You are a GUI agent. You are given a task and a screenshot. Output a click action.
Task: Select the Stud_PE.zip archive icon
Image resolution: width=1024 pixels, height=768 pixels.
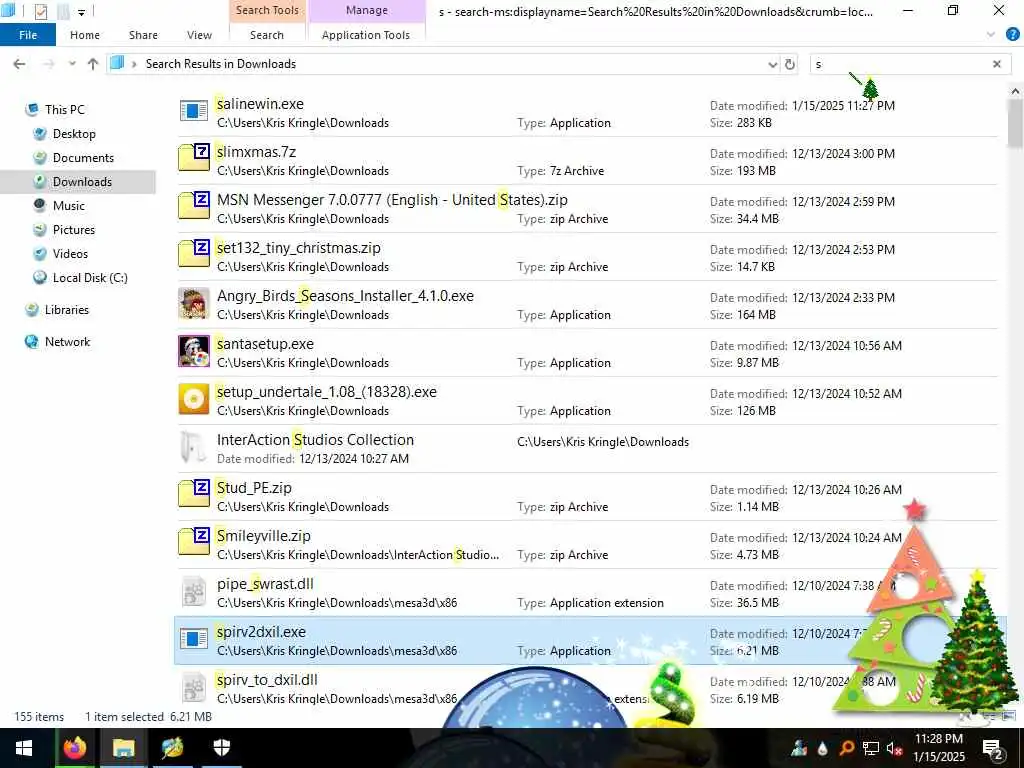coord(193,493)
